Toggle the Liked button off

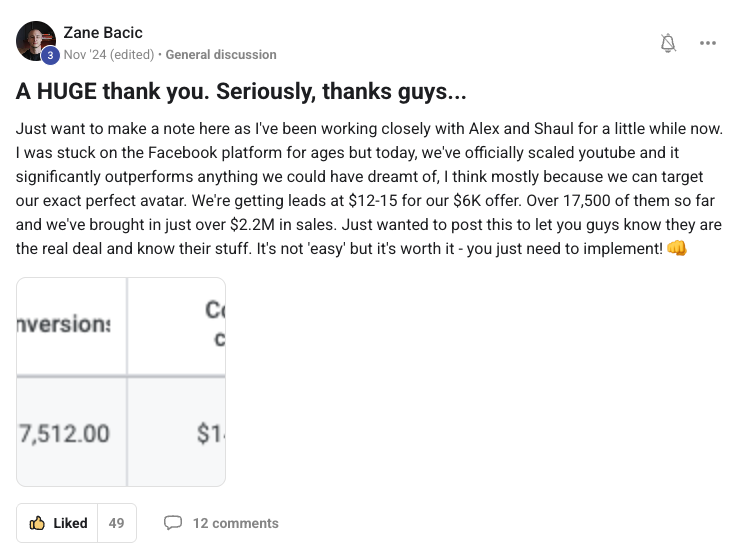tap(58, 523)
